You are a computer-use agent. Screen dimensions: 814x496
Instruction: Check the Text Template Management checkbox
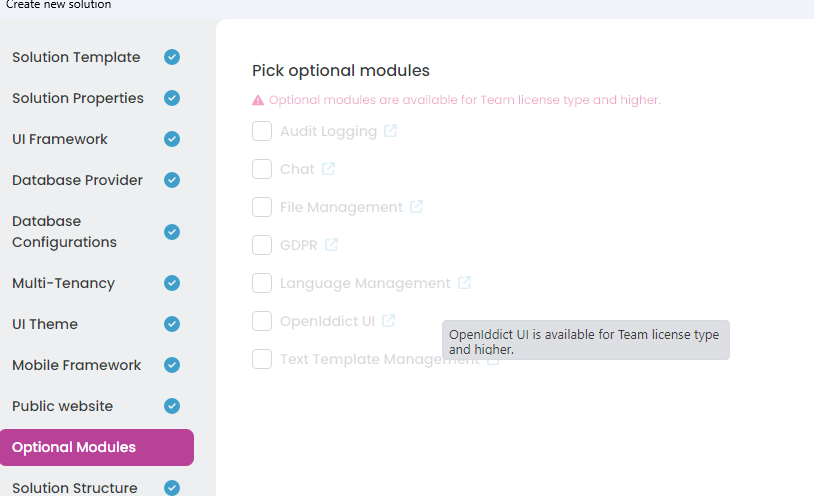tap(262, 359)
